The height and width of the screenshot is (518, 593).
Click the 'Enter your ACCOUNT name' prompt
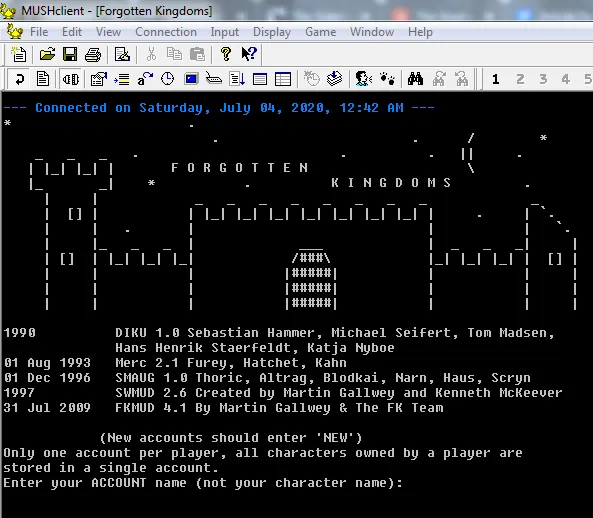(x=203, y=483)
